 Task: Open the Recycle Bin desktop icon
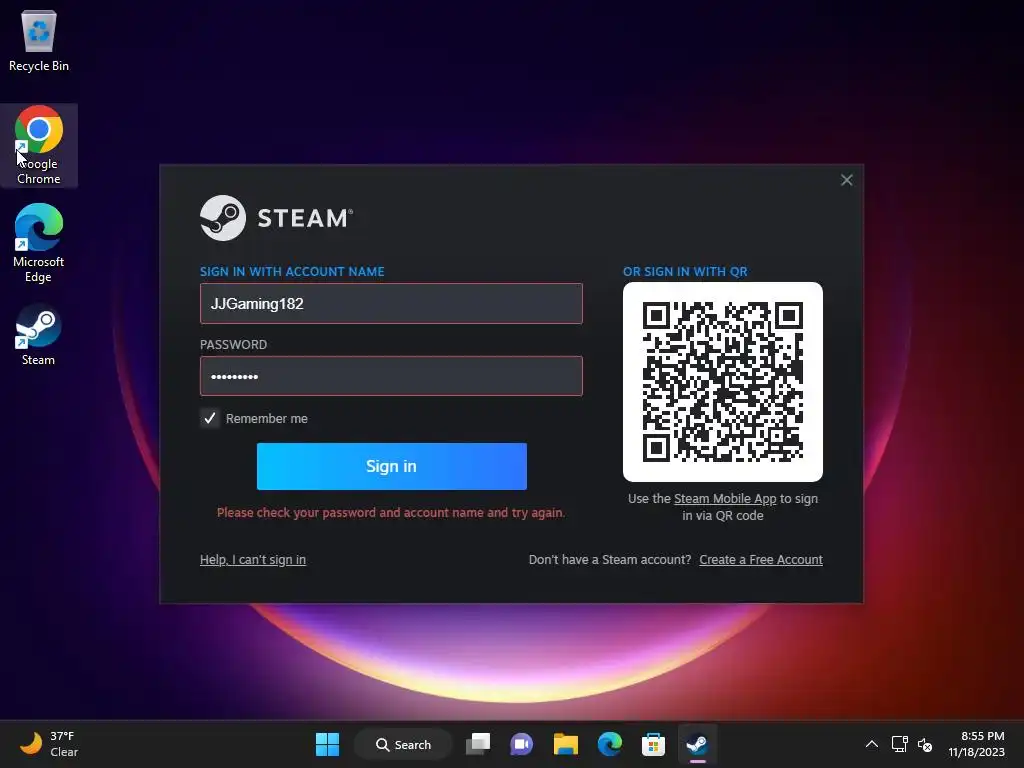pyautogui.click(x=39, y=40)
